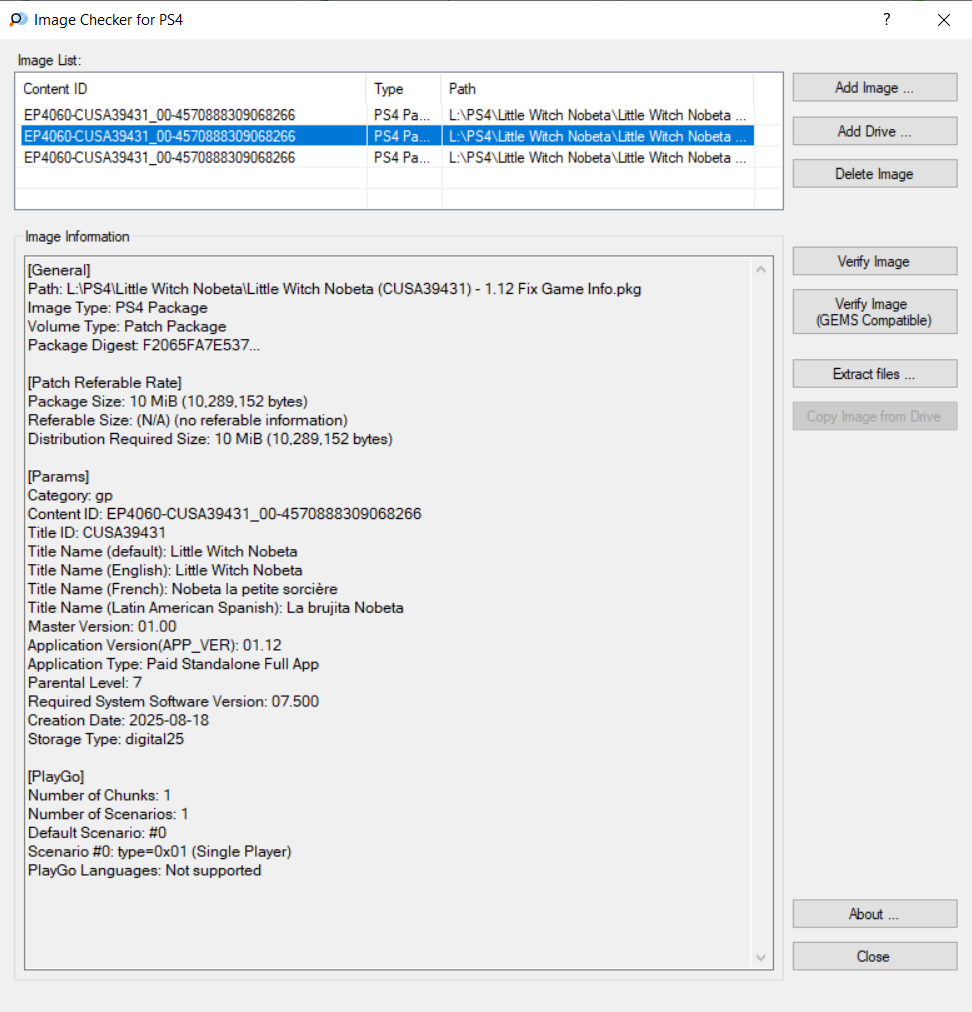Close the window with the X
The width and height of the screenshot is (972, 1012).
click(944, 20)
